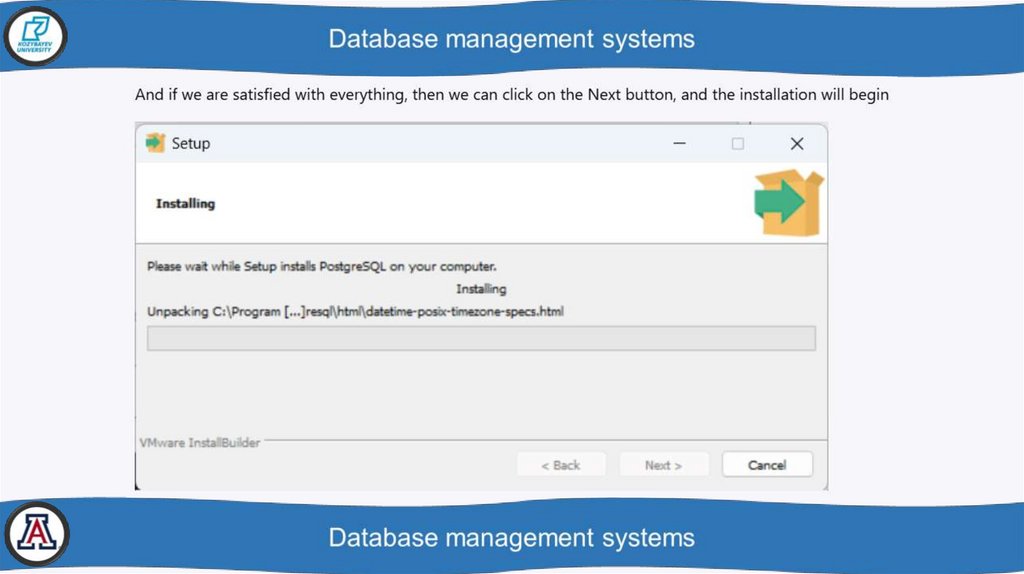Image resolution: width=1024 pixels, height=574 pixels.
Task: Maximize the Setup window
Action: [738, 144]
